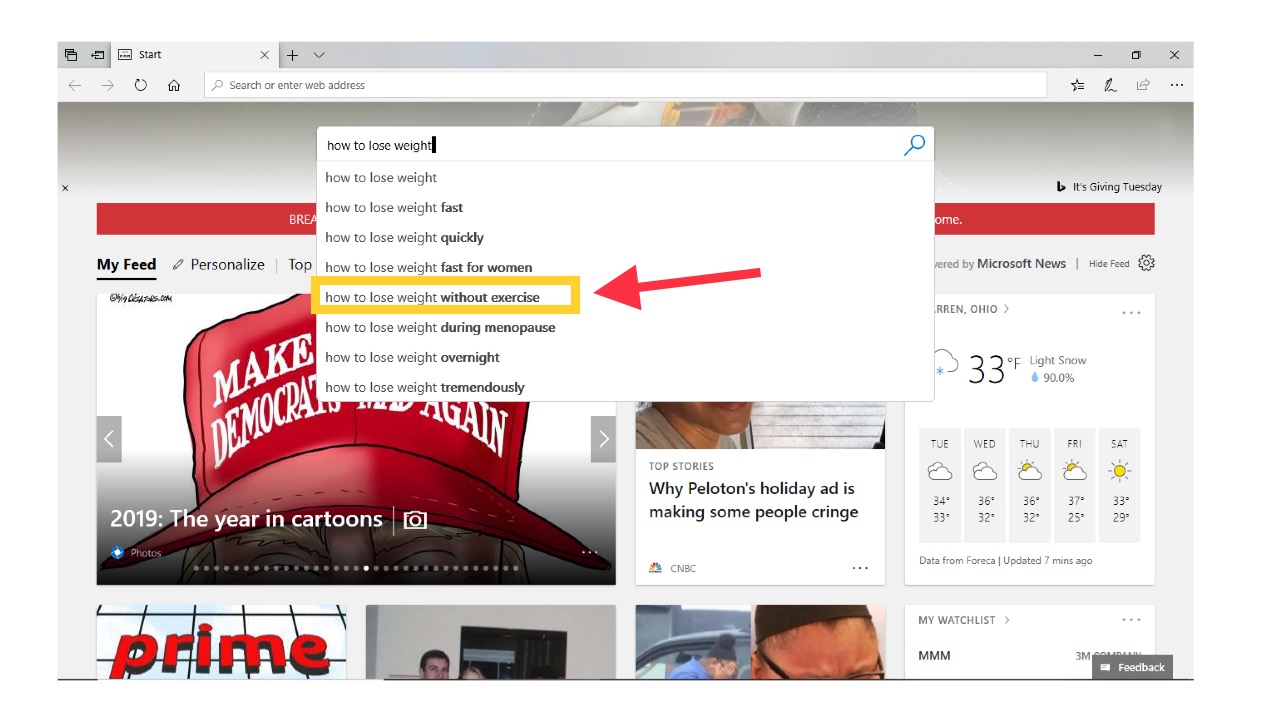Click the Share page icon

tap(1143, 85)
